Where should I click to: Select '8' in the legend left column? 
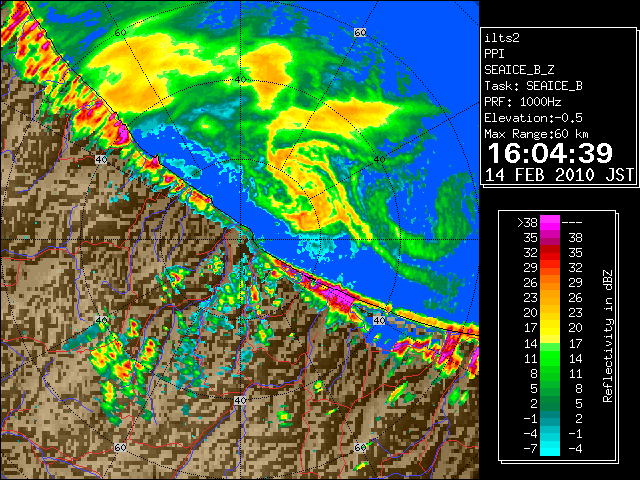(534, 373)
